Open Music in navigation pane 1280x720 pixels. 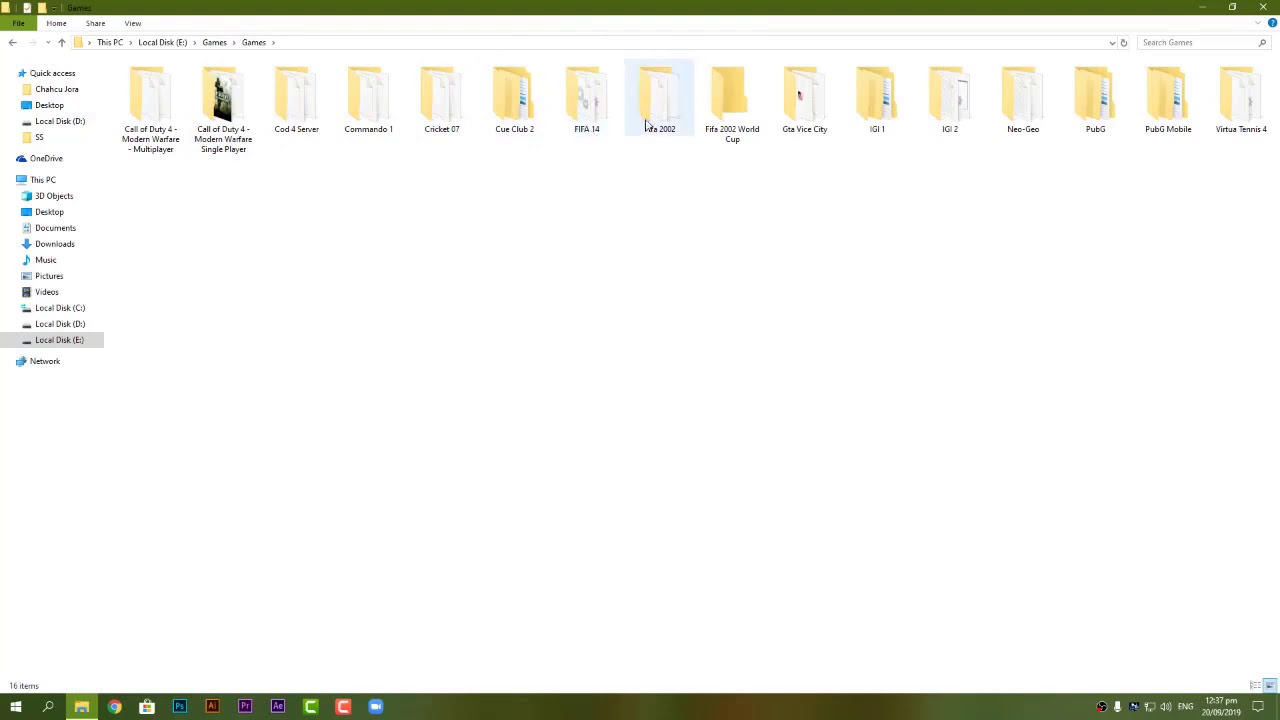45,260
